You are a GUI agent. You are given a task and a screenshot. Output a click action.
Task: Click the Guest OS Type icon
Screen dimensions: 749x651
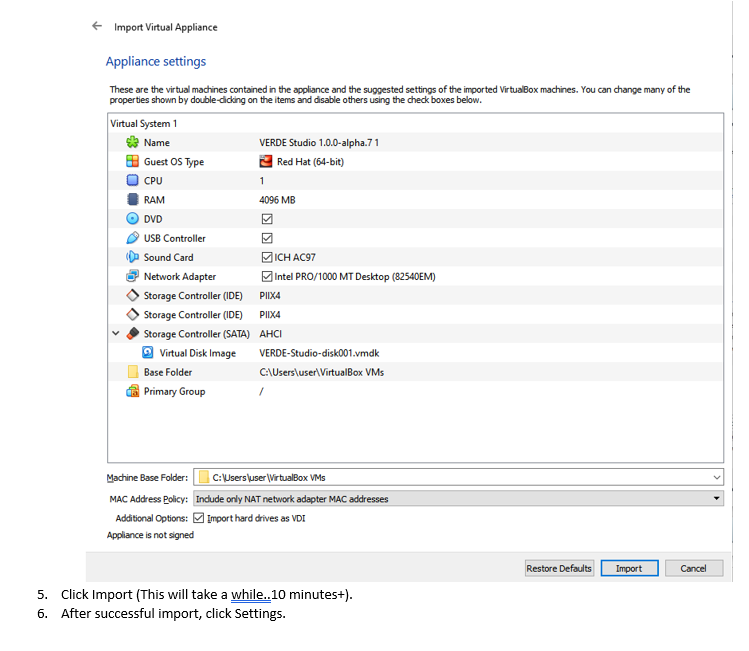tap(132, 161)
